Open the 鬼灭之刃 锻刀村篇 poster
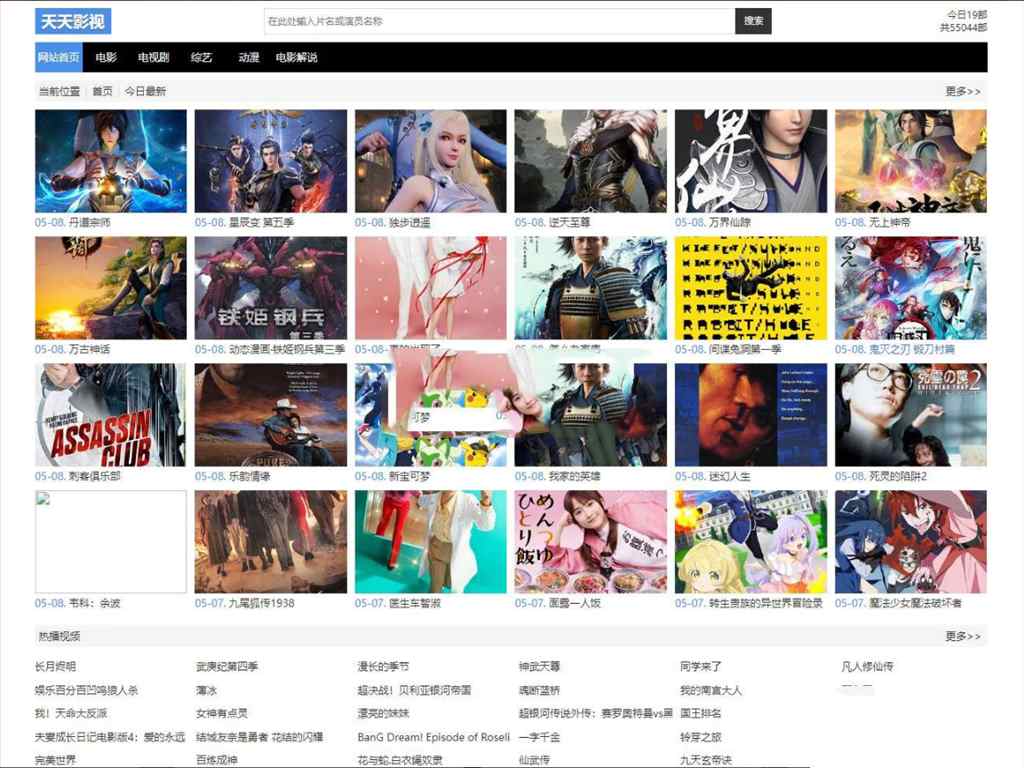Viewport: 1024px width, 768px height. [910, 288]
